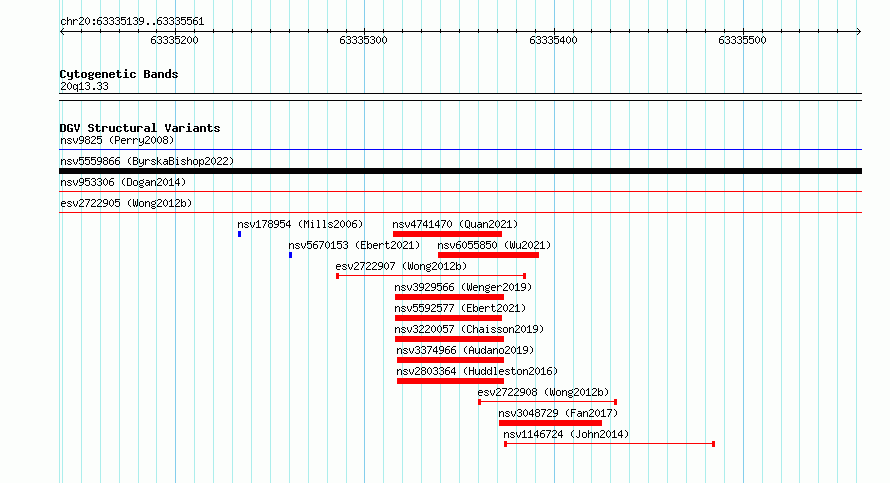
Task: Click the red bar under nsv3220057 (Chaisson2019)
Action: 450,339
